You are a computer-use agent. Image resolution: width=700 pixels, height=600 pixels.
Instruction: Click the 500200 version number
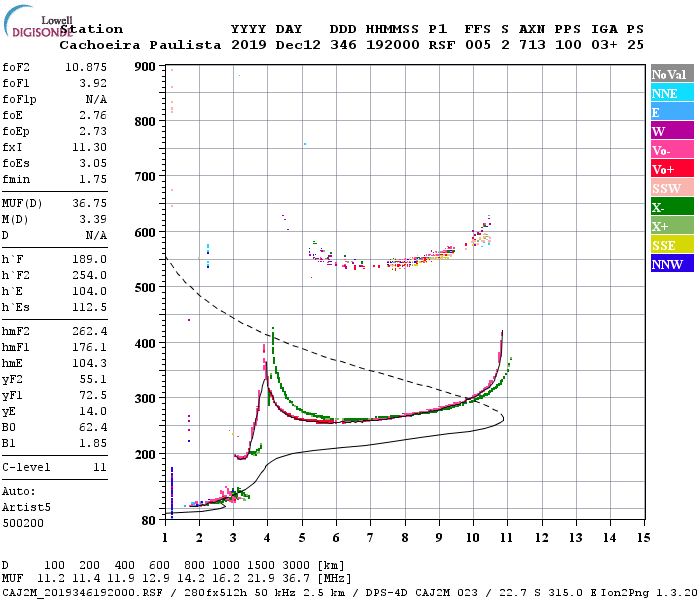[x=23, y=523]
